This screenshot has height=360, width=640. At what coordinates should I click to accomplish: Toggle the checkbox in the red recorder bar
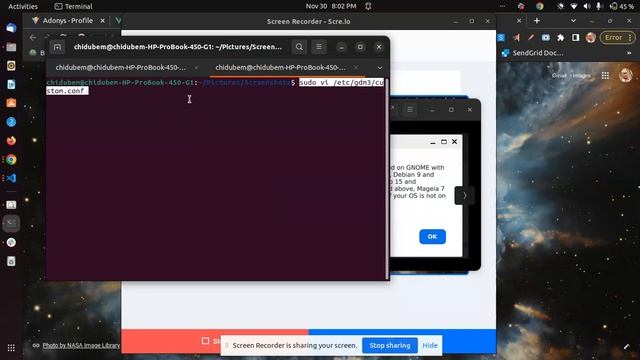pos(205,340)
